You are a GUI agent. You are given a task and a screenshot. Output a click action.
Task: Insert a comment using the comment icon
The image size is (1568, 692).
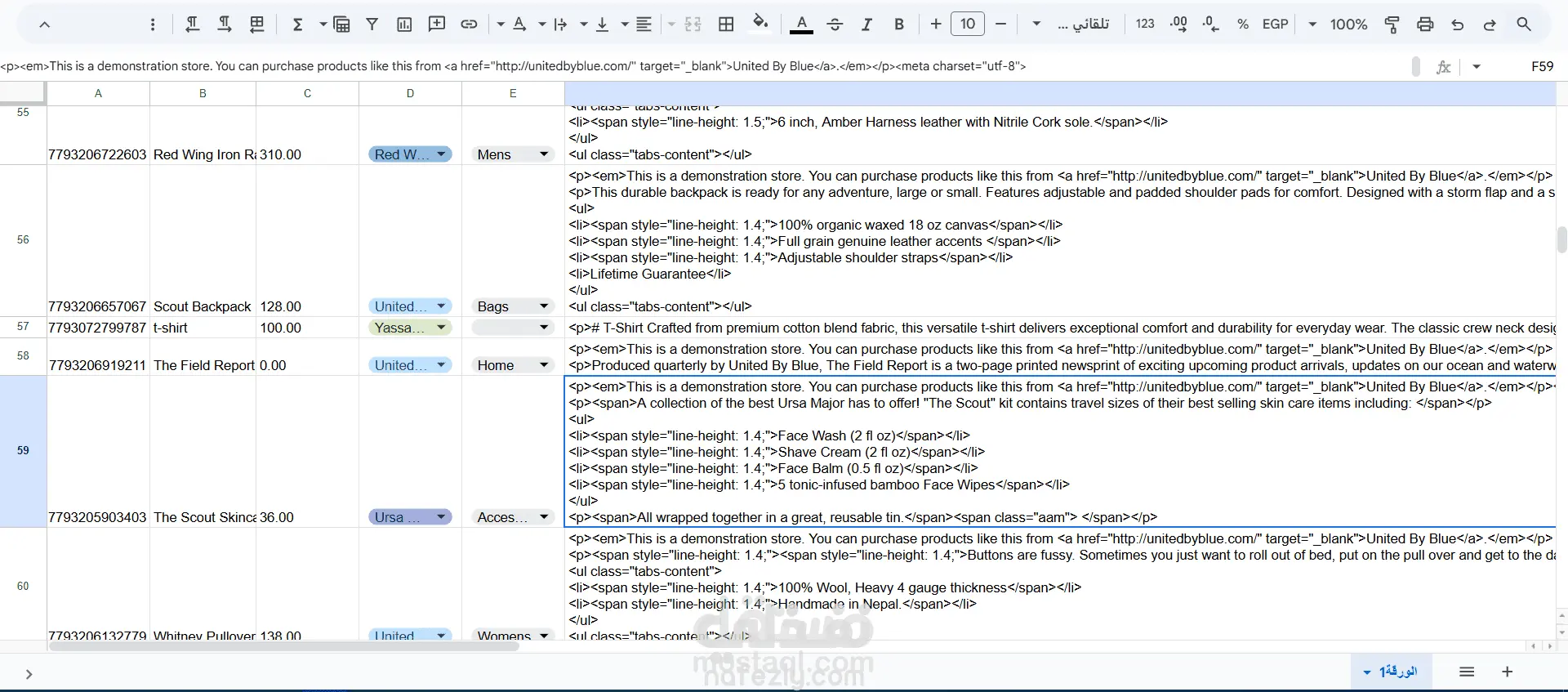coord(437,24)
